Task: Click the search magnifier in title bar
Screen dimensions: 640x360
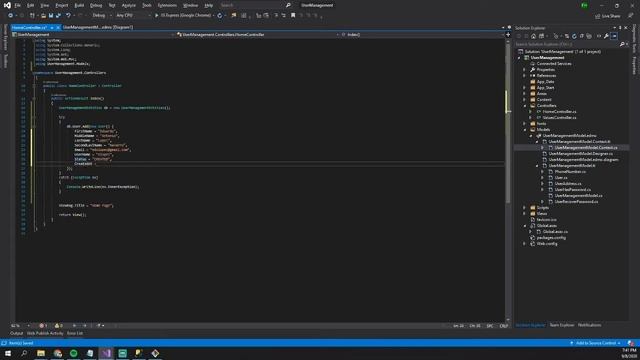Action: (x=288, y=5)
